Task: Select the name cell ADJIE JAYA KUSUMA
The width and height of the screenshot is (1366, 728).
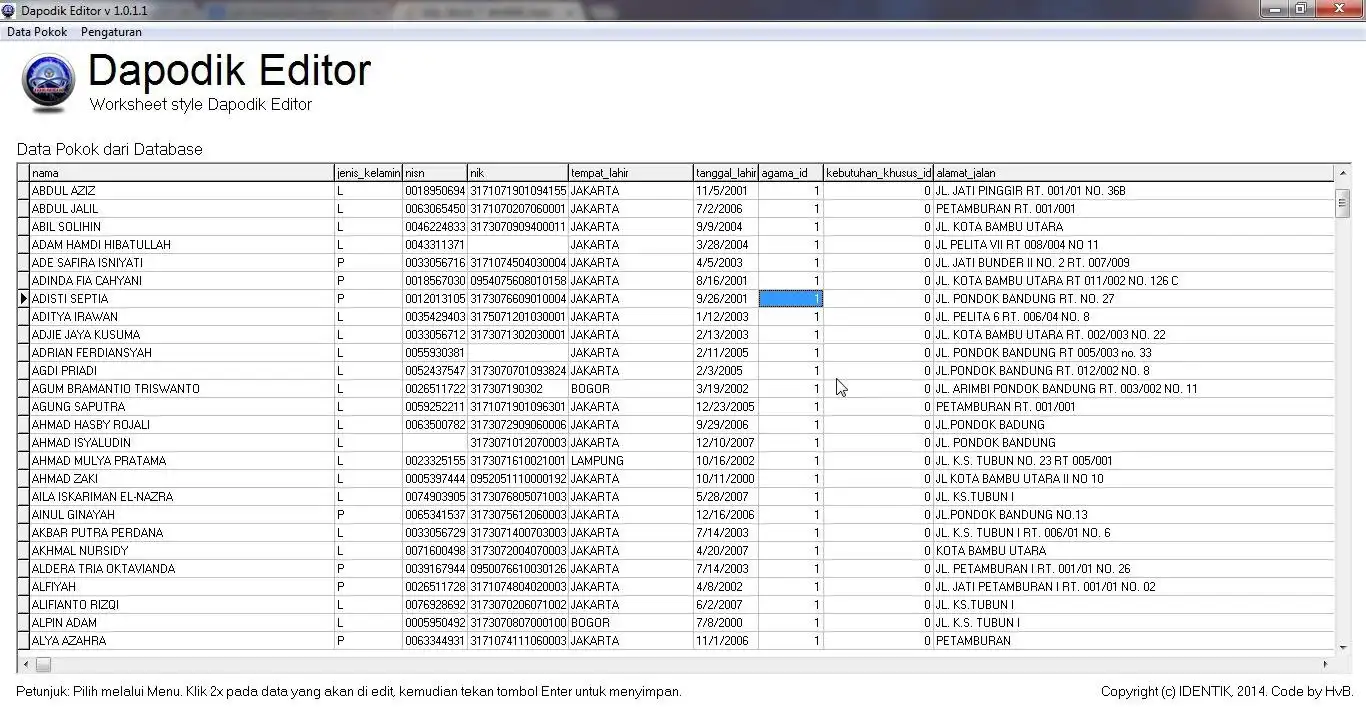Action: point(182,335)
